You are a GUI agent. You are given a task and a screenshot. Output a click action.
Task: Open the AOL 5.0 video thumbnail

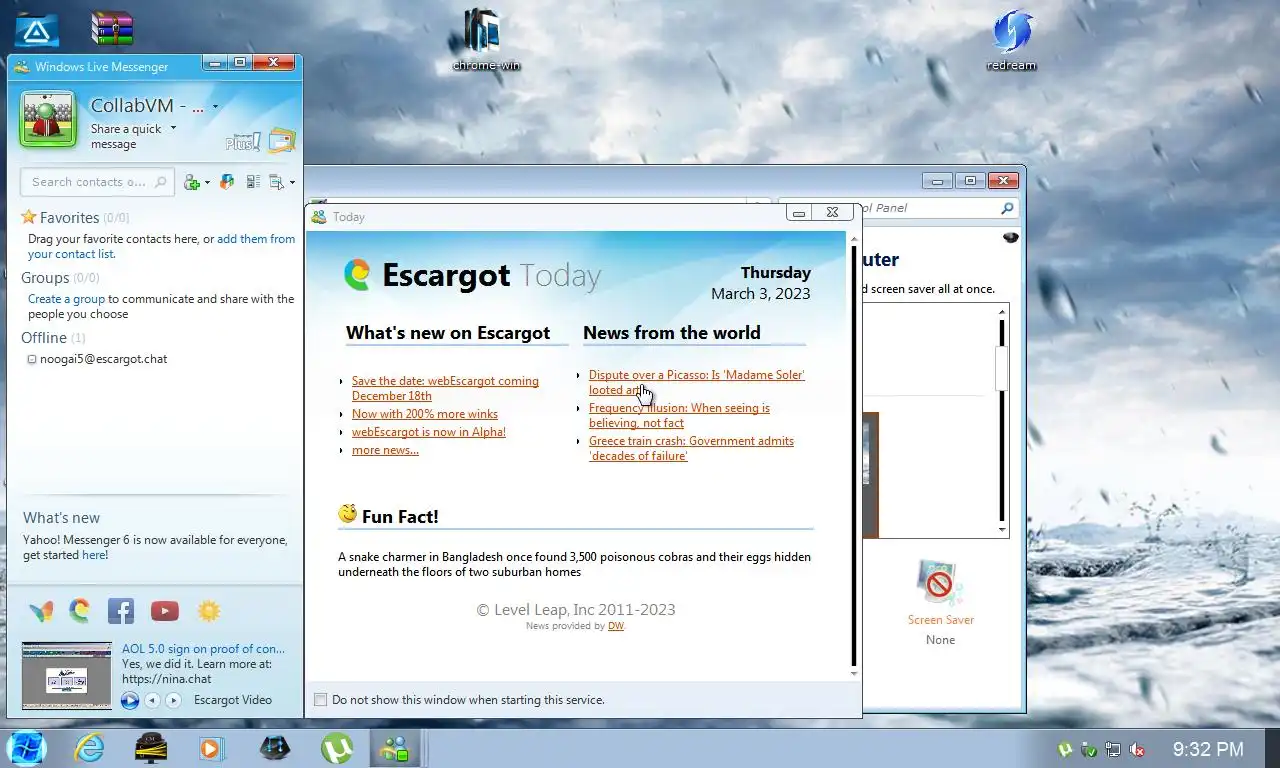(67, 676)
